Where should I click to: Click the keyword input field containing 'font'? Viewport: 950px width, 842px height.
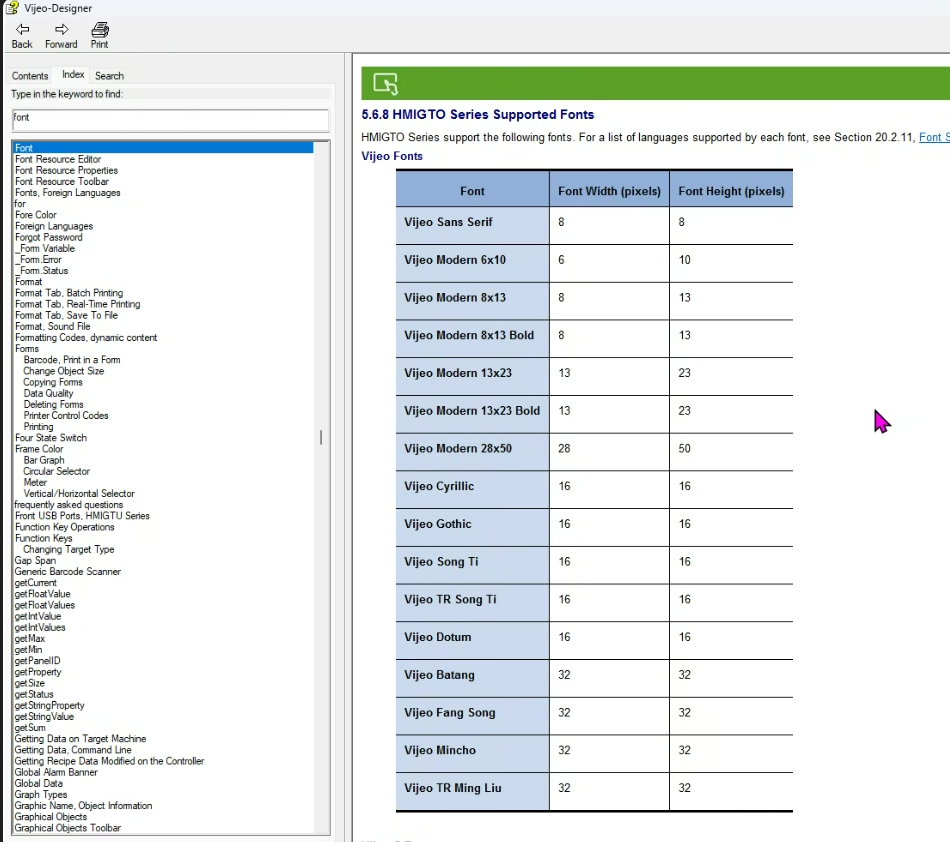[170, 120]
